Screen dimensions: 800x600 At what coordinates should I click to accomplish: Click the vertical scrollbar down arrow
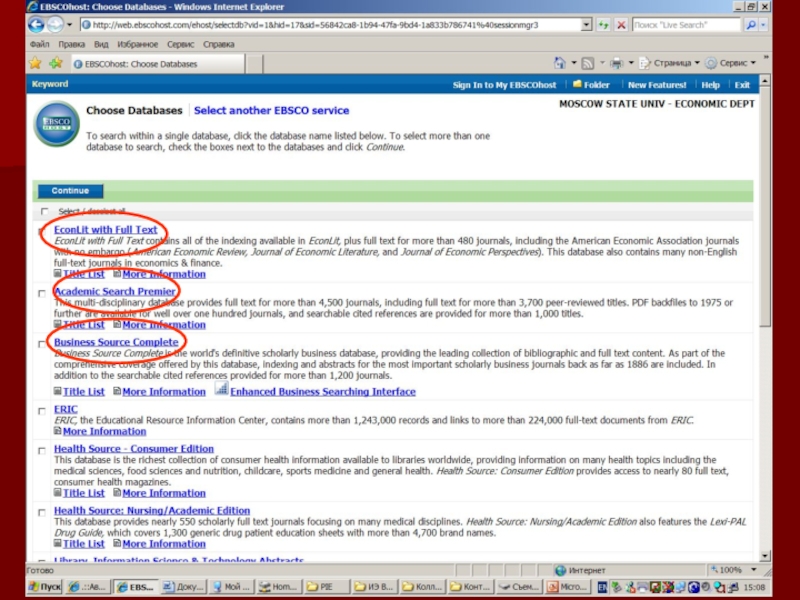coord(765,555)
